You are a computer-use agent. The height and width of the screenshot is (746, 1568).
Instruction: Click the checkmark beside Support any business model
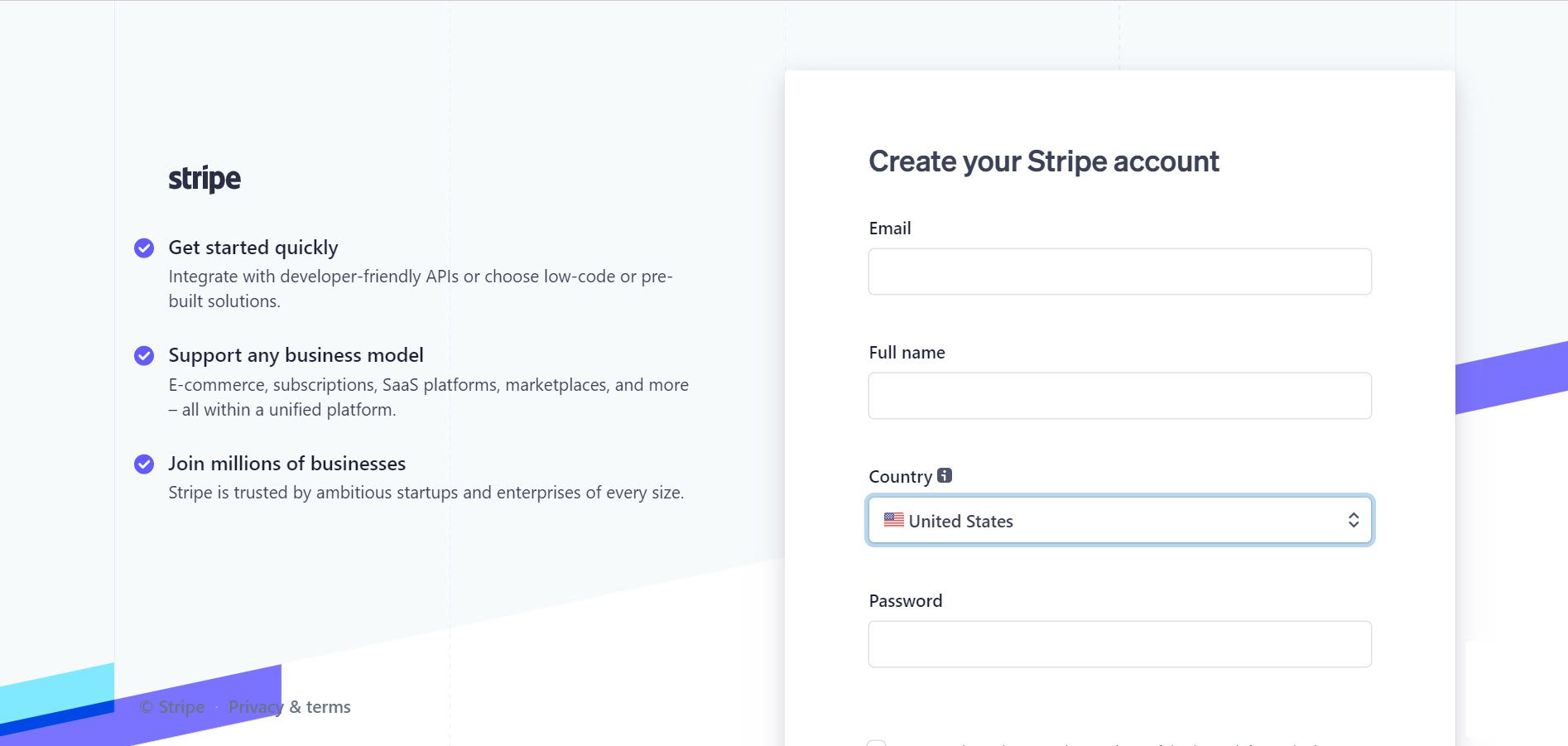(x=144, y=356)
